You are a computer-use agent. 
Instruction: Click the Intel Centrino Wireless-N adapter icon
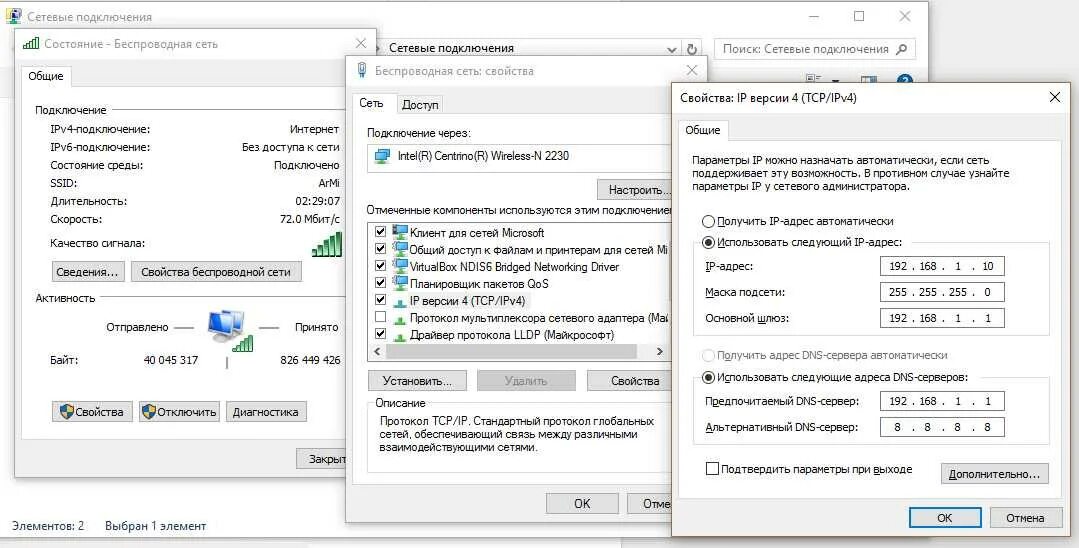click(x=382, y=156)
